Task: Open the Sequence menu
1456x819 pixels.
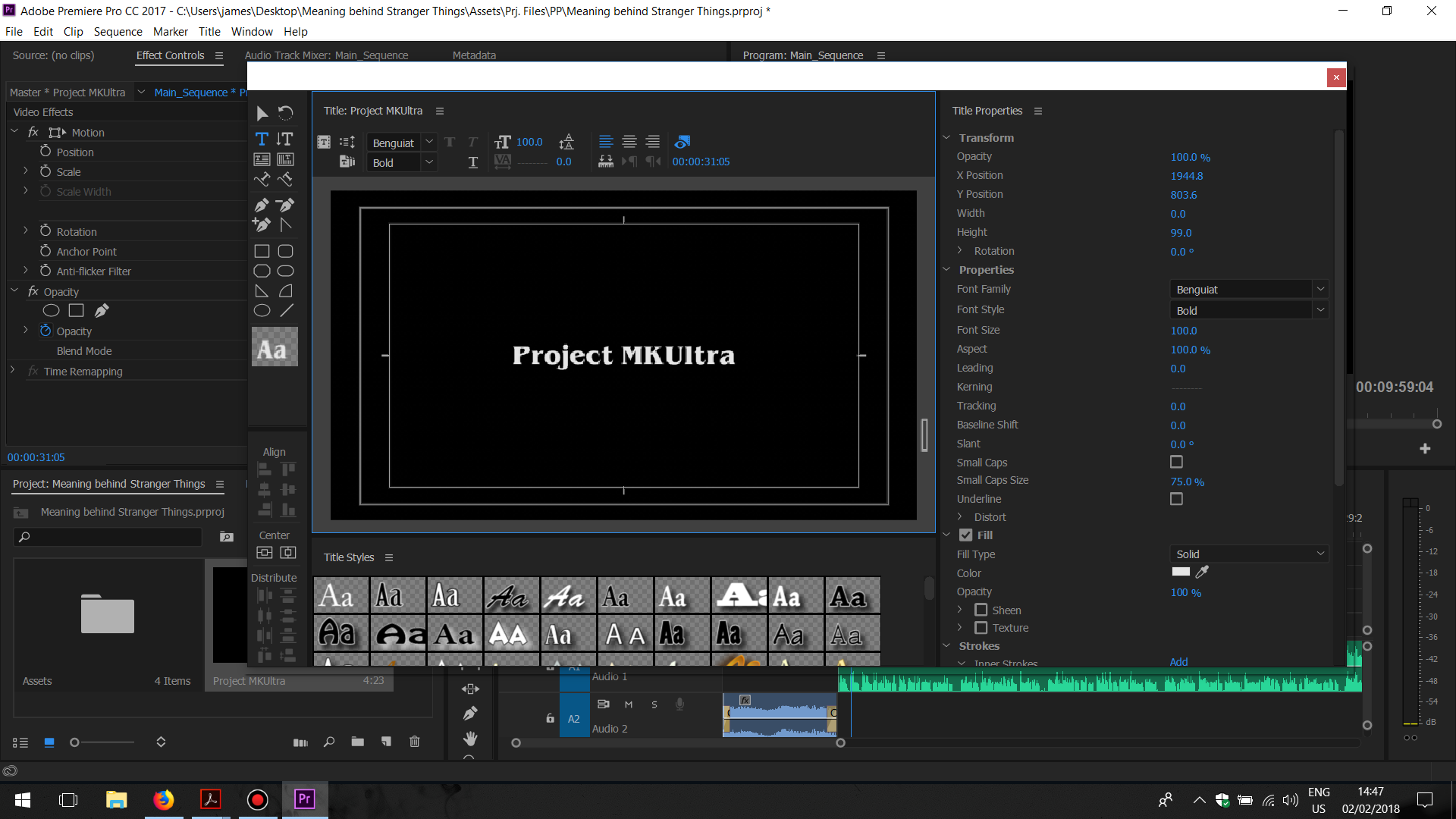Action: [x=118, y=32]
